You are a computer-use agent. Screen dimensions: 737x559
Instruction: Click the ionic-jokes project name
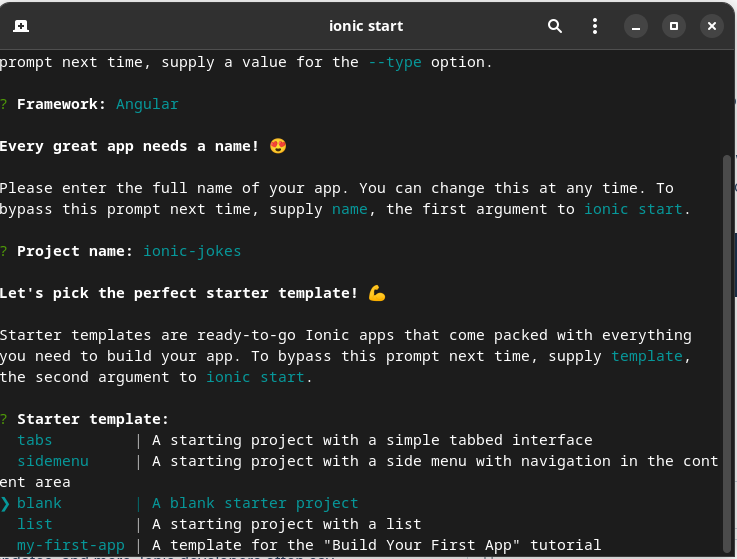(192, 251)
